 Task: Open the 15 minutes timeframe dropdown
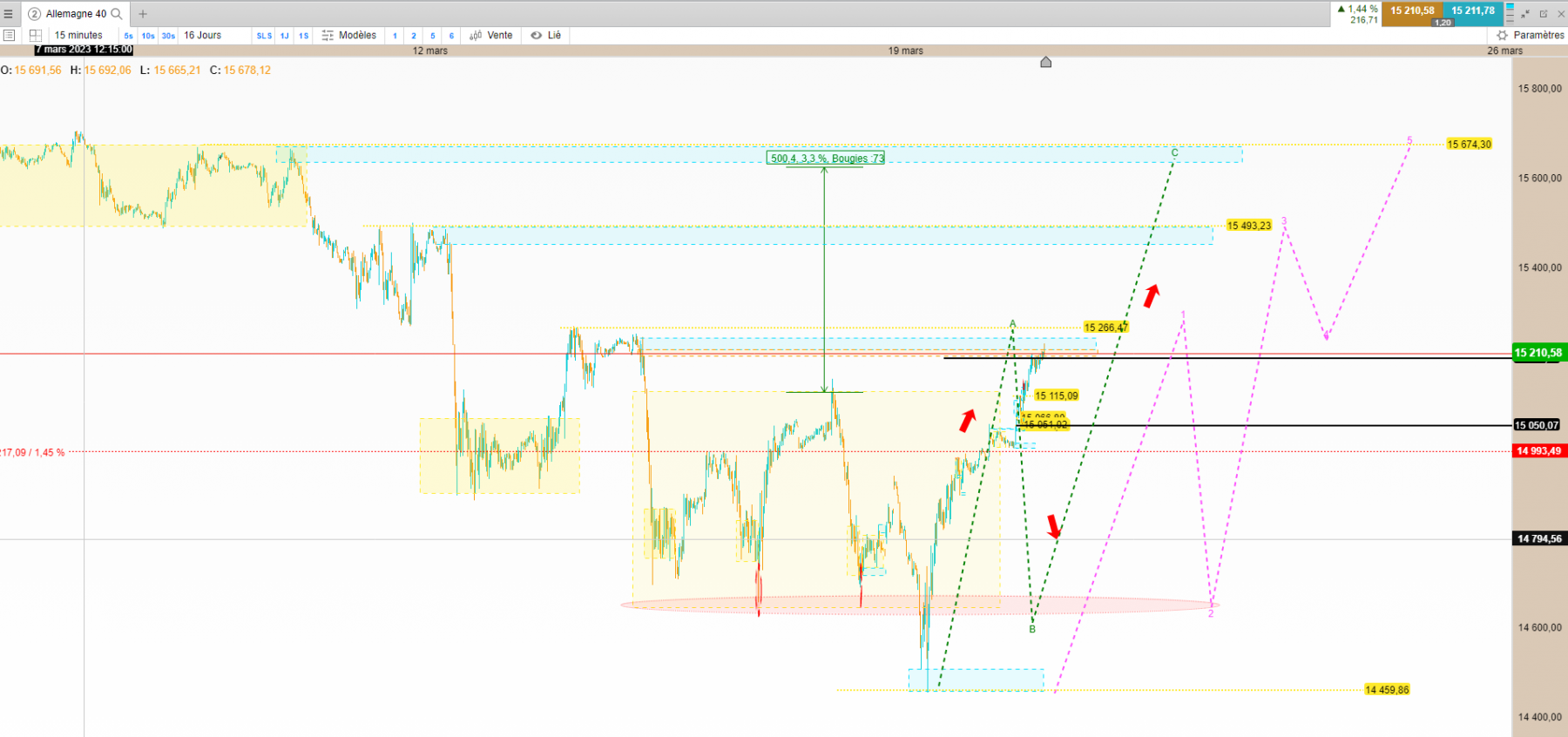78,36
